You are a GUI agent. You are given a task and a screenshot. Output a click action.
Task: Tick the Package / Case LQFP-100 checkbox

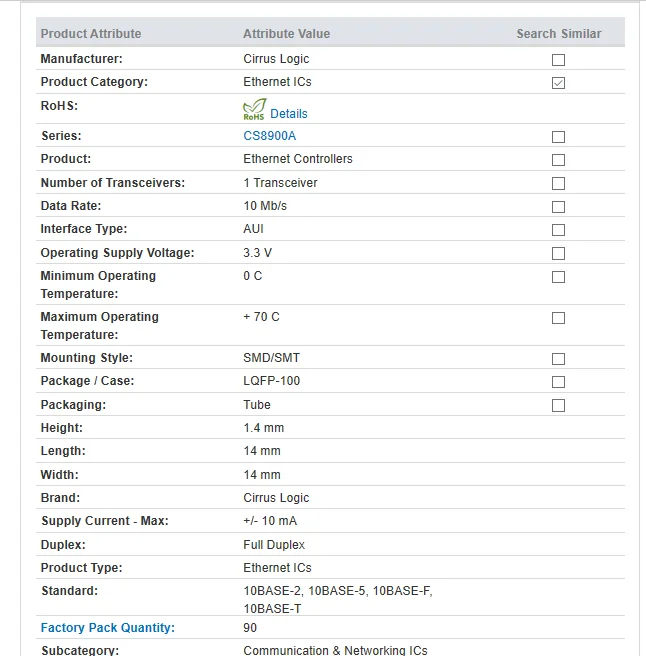(558, 382)
